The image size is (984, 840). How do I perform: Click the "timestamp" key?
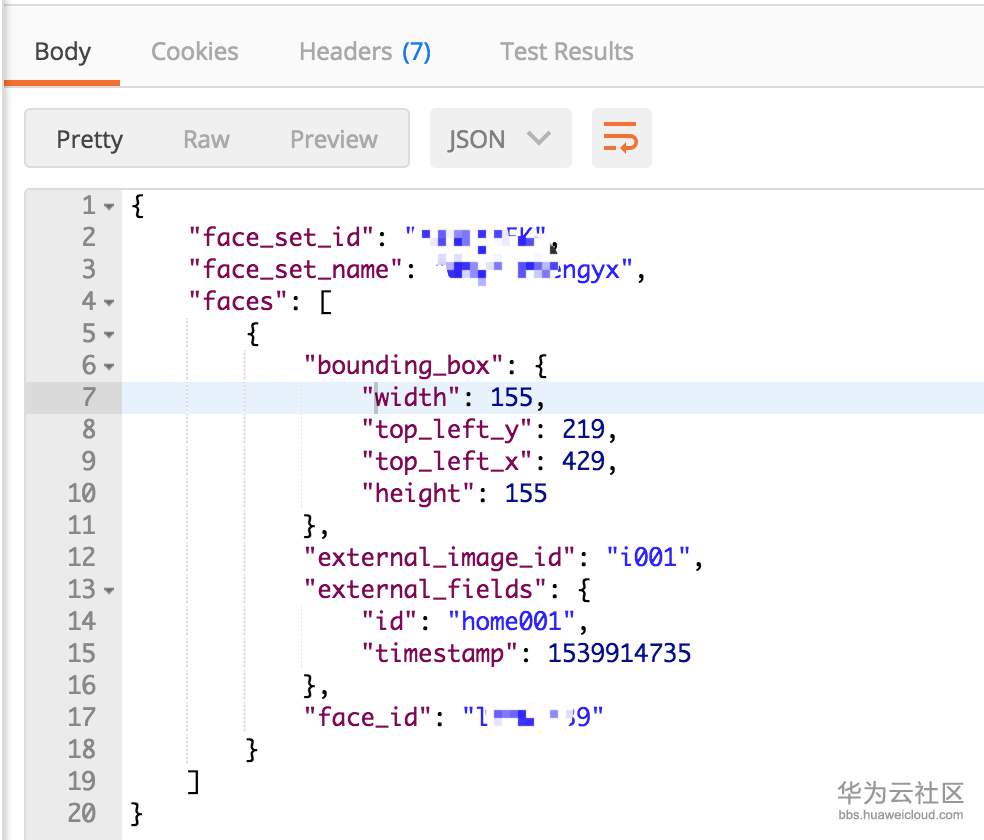click(439, 654)
